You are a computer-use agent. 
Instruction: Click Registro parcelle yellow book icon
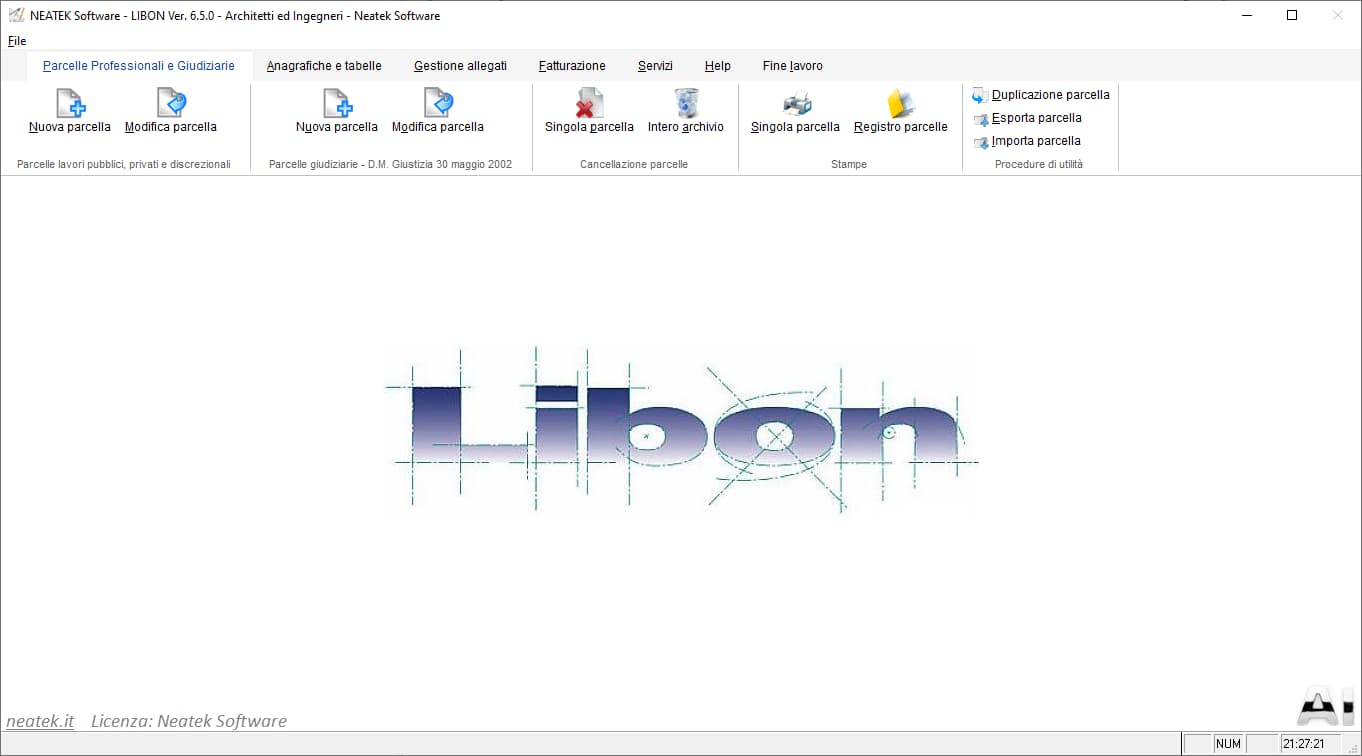[901, 103]
